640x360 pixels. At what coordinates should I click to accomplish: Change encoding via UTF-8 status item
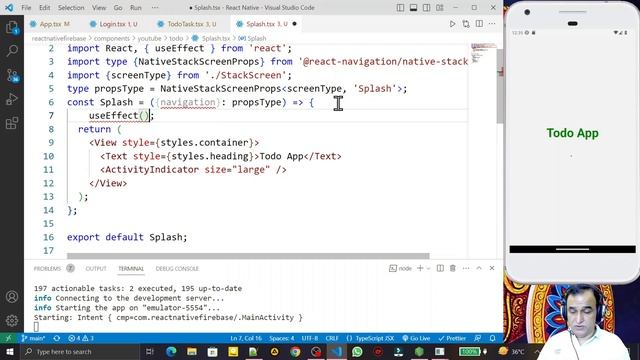click(x=310, y=338)
